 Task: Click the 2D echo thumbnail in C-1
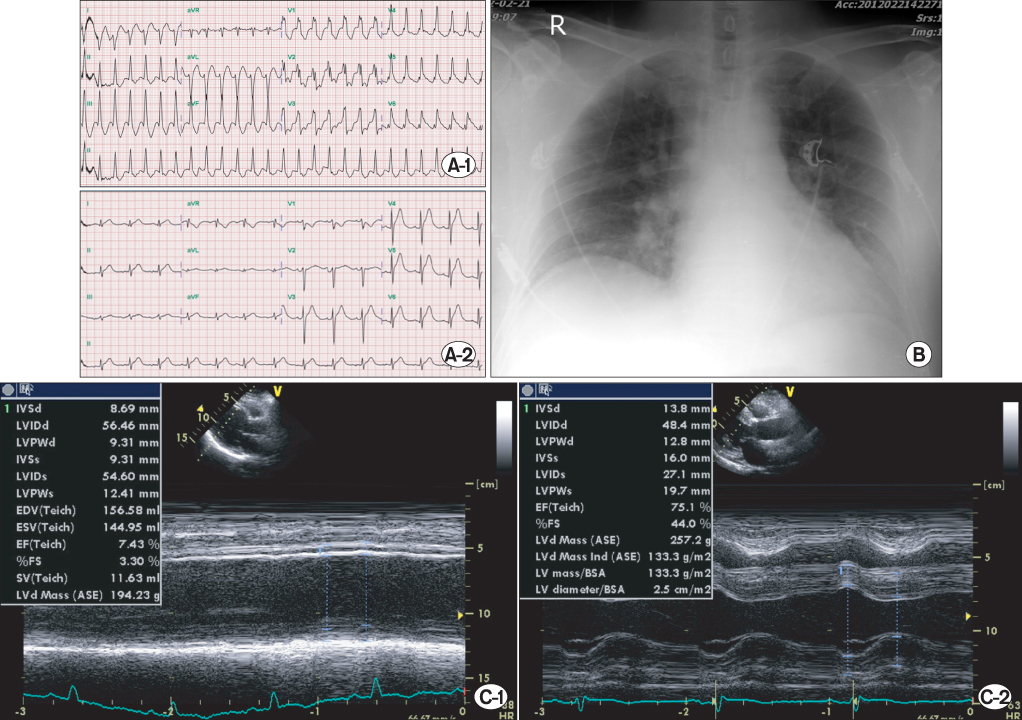tap(240, 430)
